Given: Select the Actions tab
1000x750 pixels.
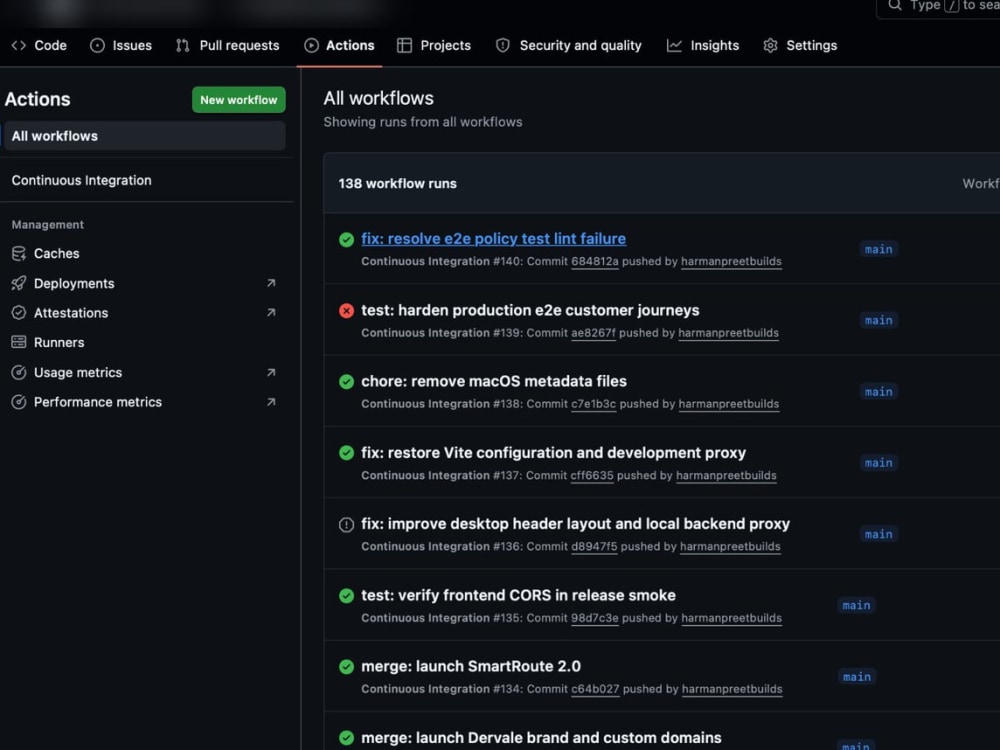Looking at the screenshot, I should click(x=339, y=45).
